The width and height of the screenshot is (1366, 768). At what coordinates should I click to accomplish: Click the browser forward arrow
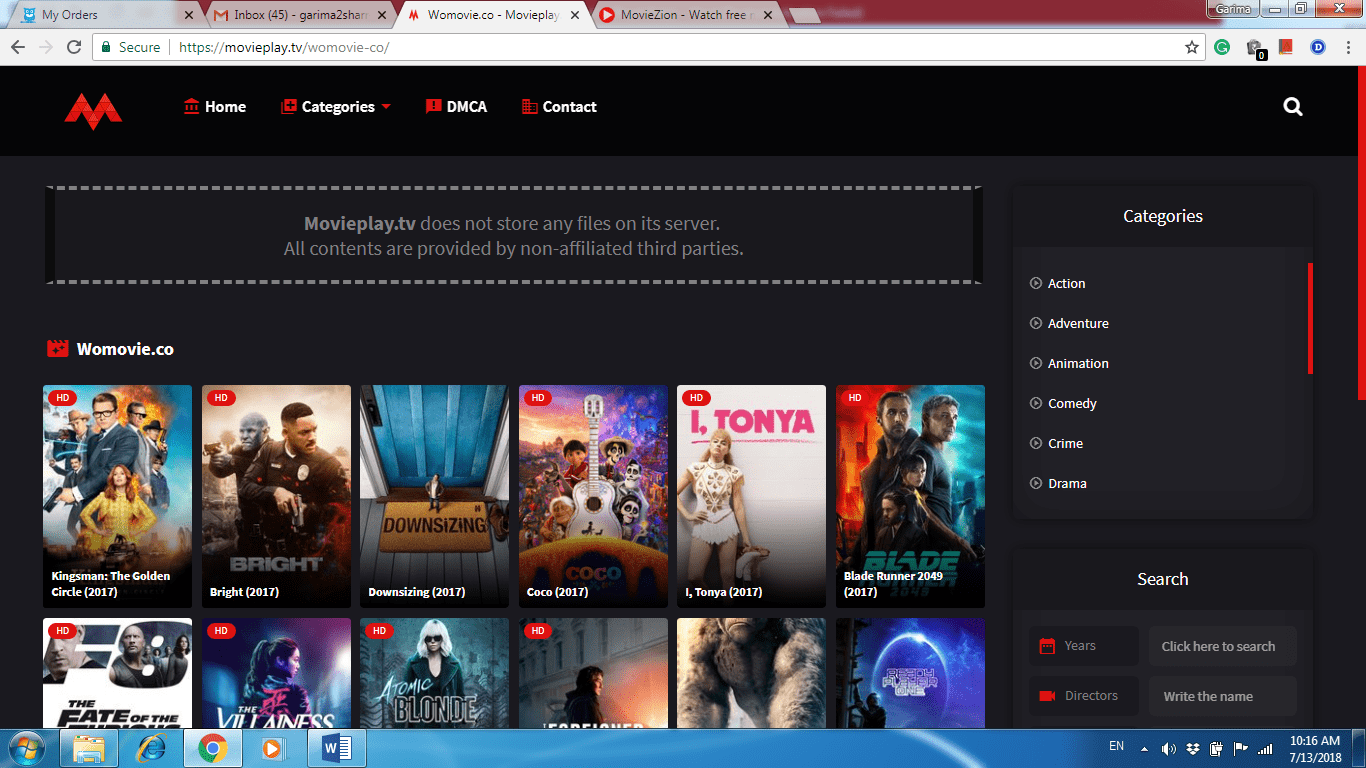[x=46, y=47]
